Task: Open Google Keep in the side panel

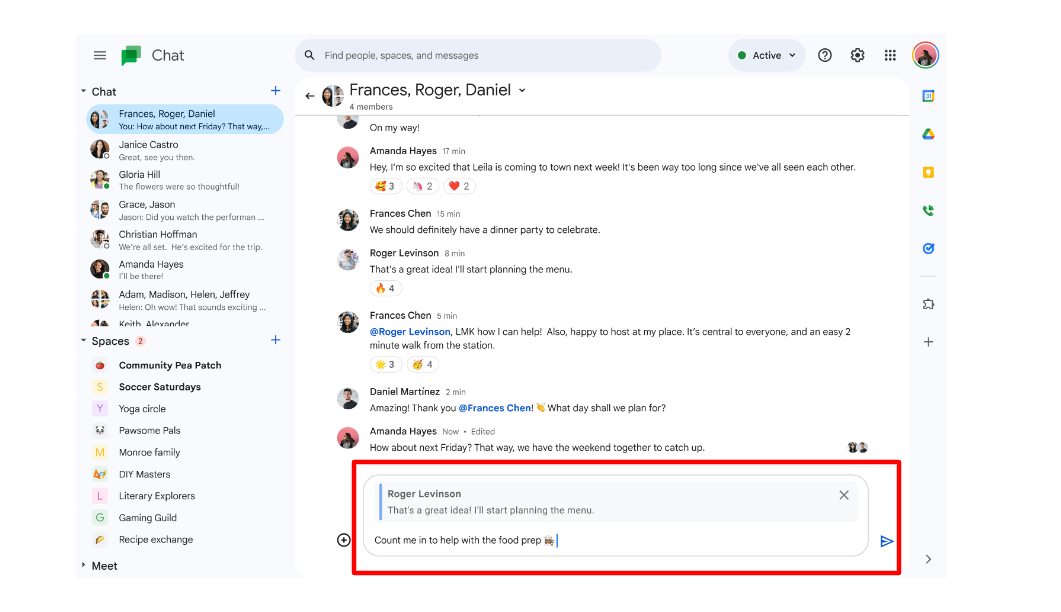Action: (928, 173)
